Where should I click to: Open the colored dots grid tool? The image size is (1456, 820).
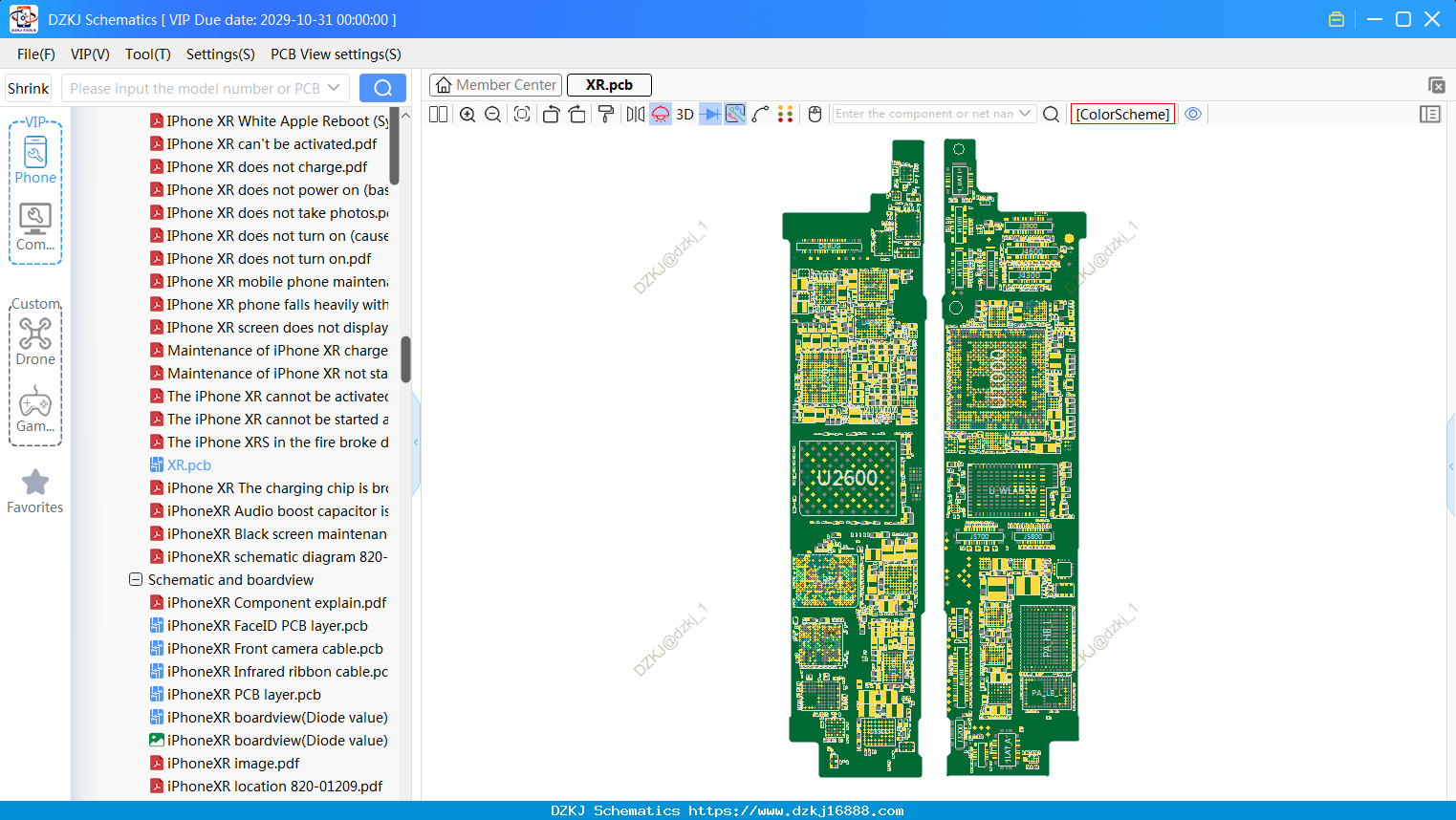point(786,115)
